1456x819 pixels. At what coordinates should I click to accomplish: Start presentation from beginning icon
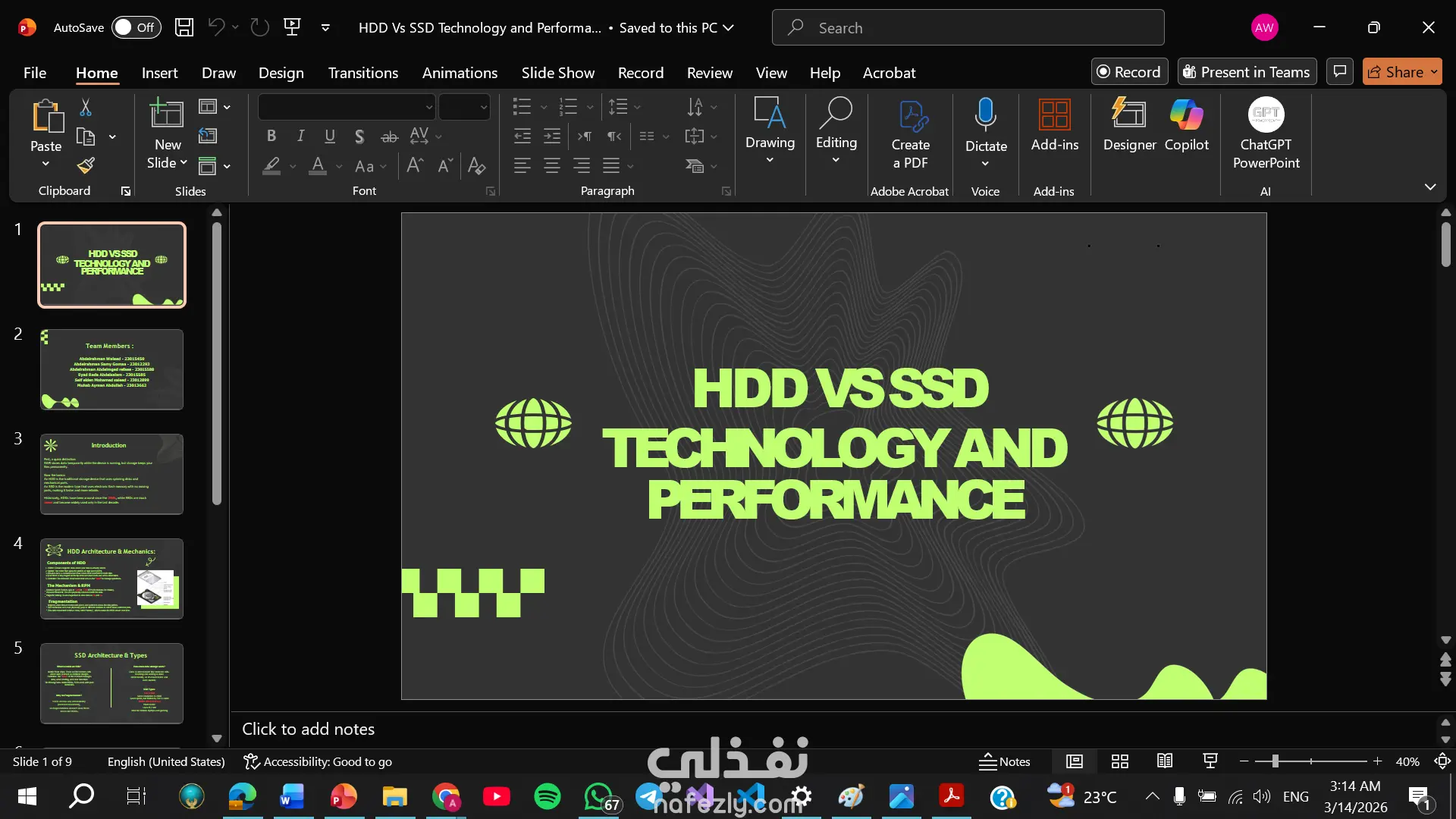pos(292,27)
